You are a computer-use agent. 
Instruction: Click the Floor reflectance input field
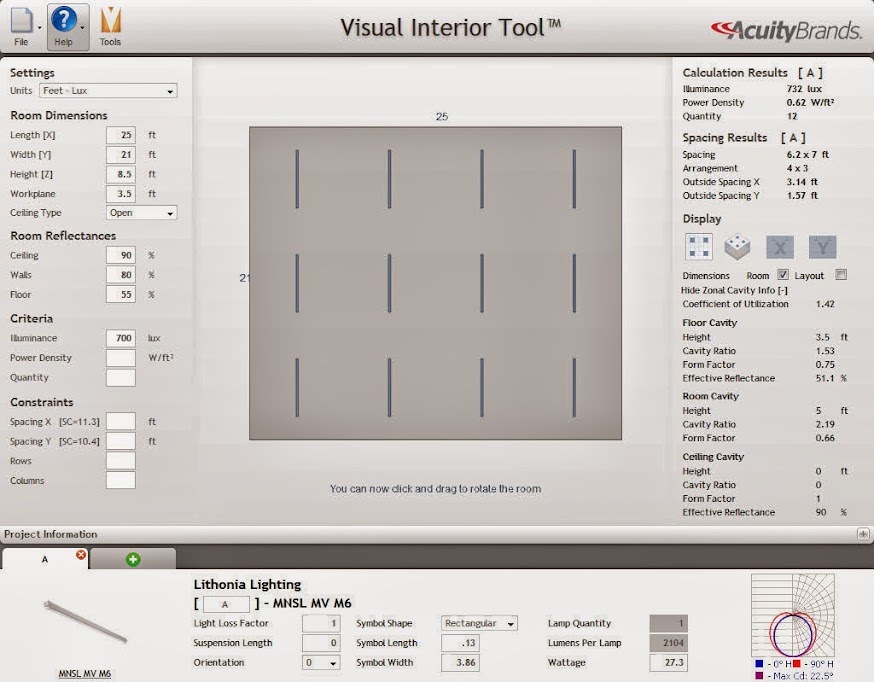[121, 294]
